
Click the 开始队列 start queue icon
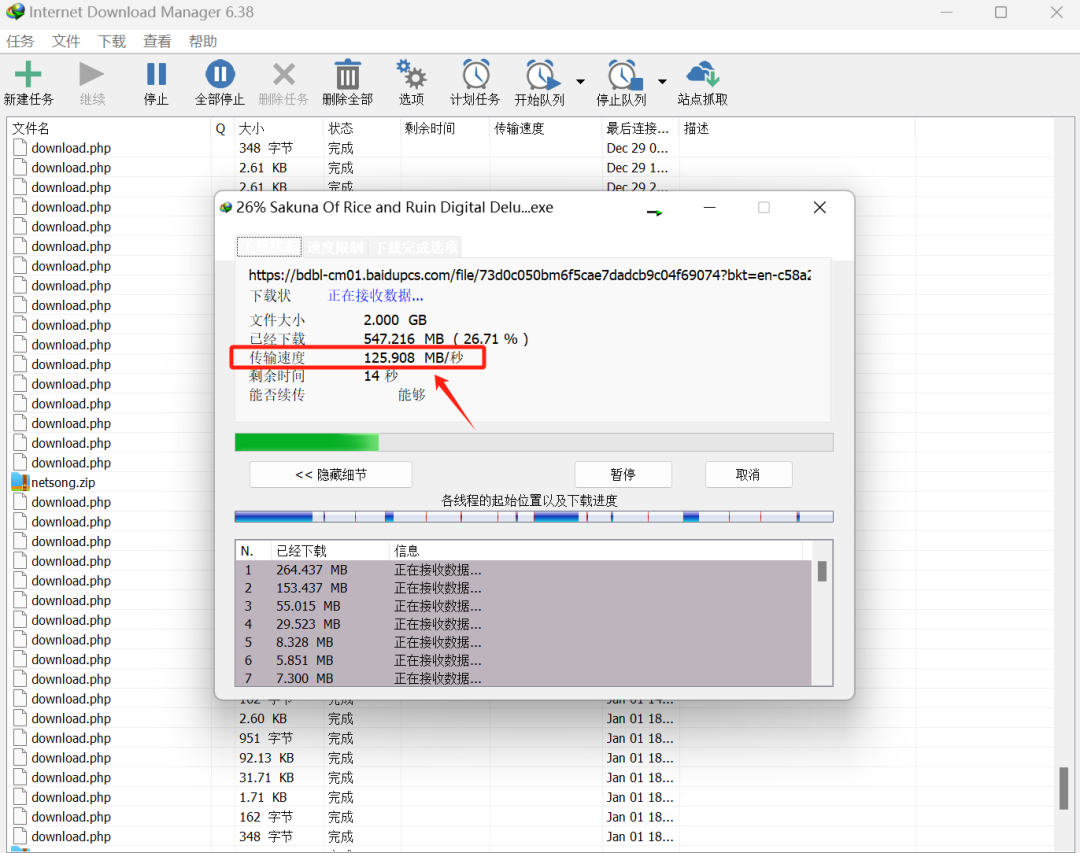pos(543,74)
